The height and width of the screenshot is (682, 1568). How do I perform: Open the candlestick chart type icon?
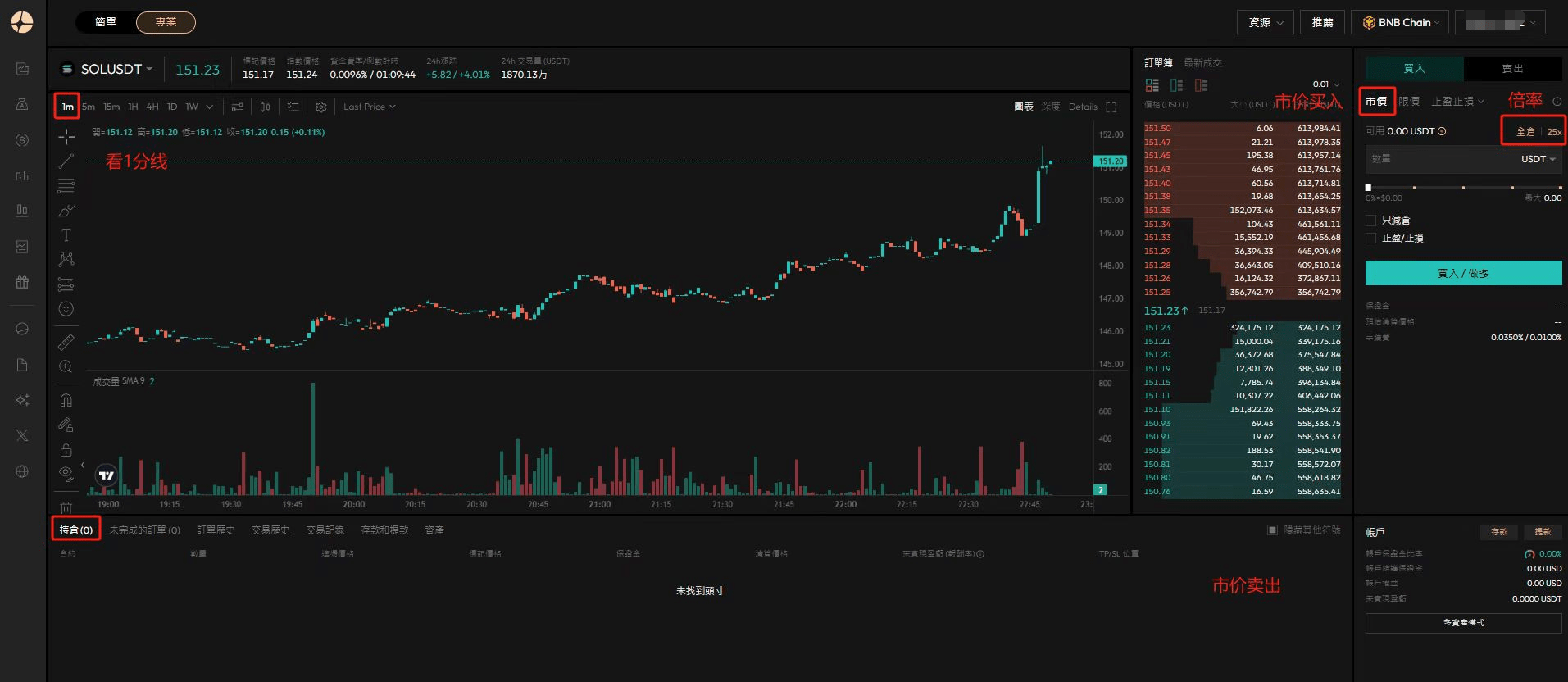point(265,107)
